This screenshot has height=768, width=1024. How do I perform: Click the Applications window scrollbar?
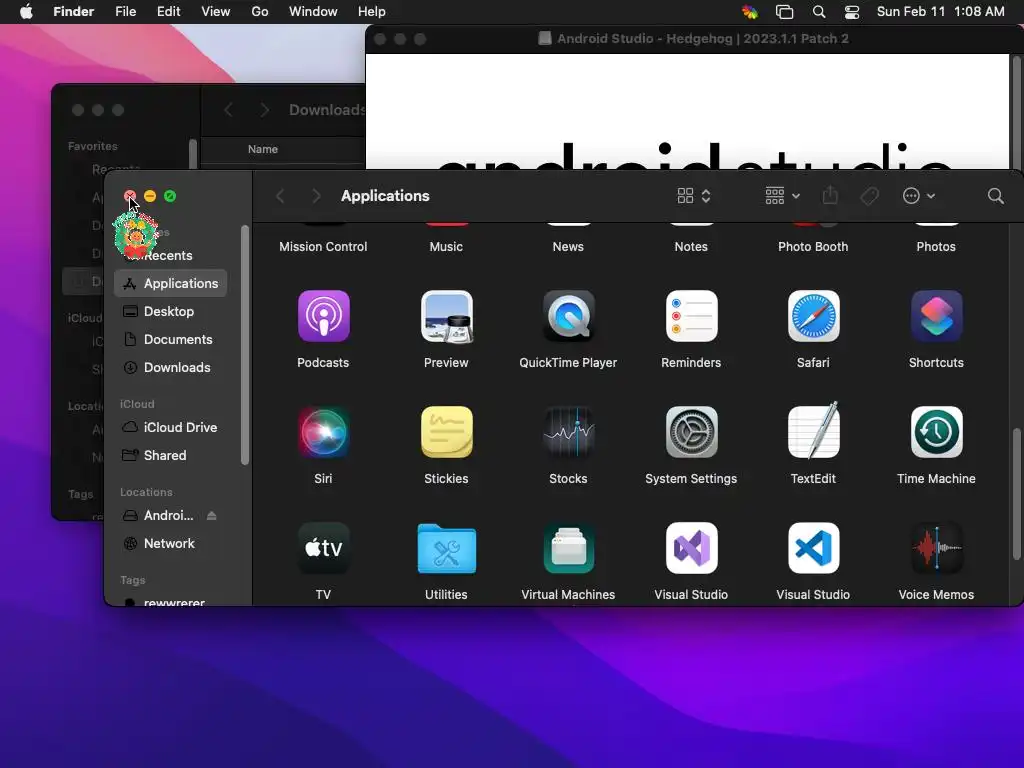1016,494
